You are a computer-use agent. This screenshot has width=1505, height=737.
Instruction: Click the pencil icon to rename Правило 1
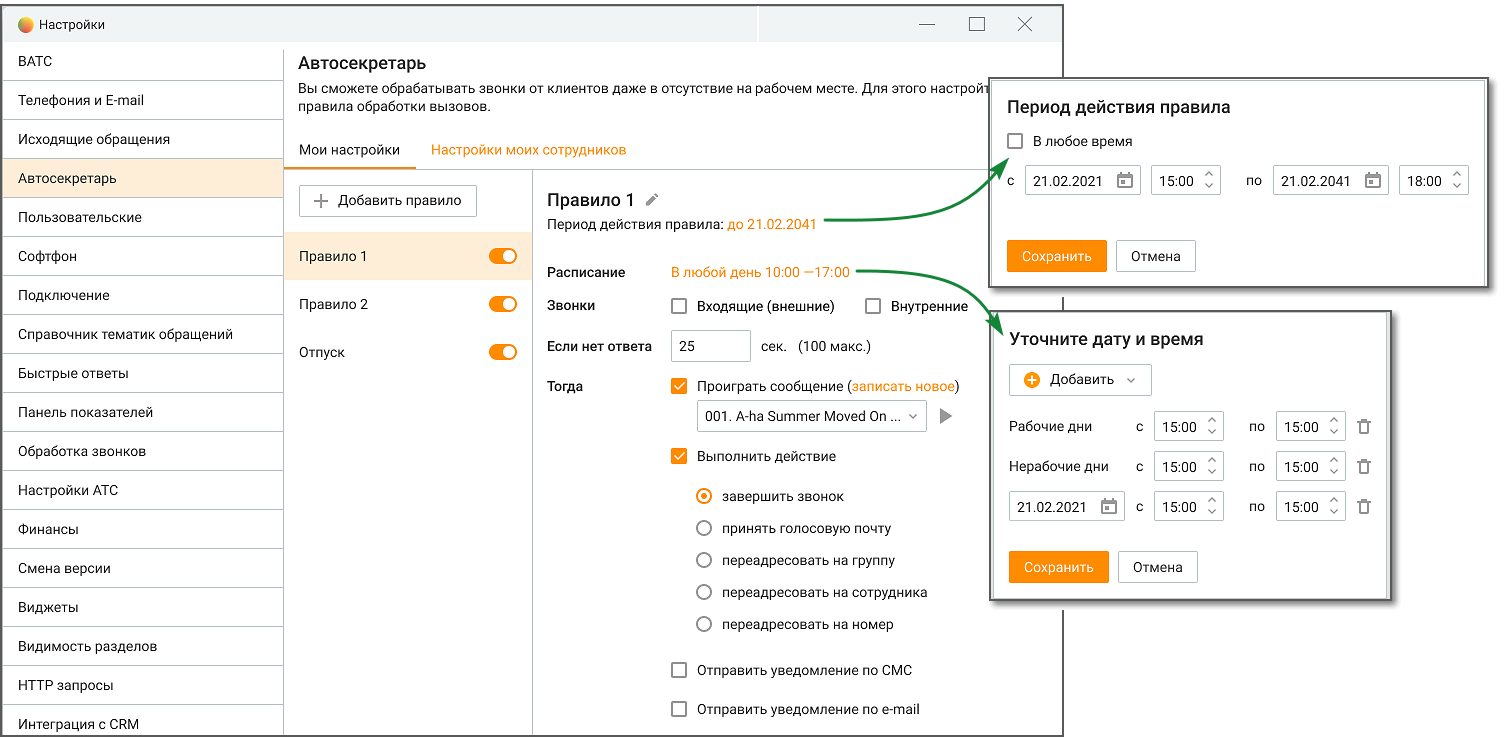(653, 200)
